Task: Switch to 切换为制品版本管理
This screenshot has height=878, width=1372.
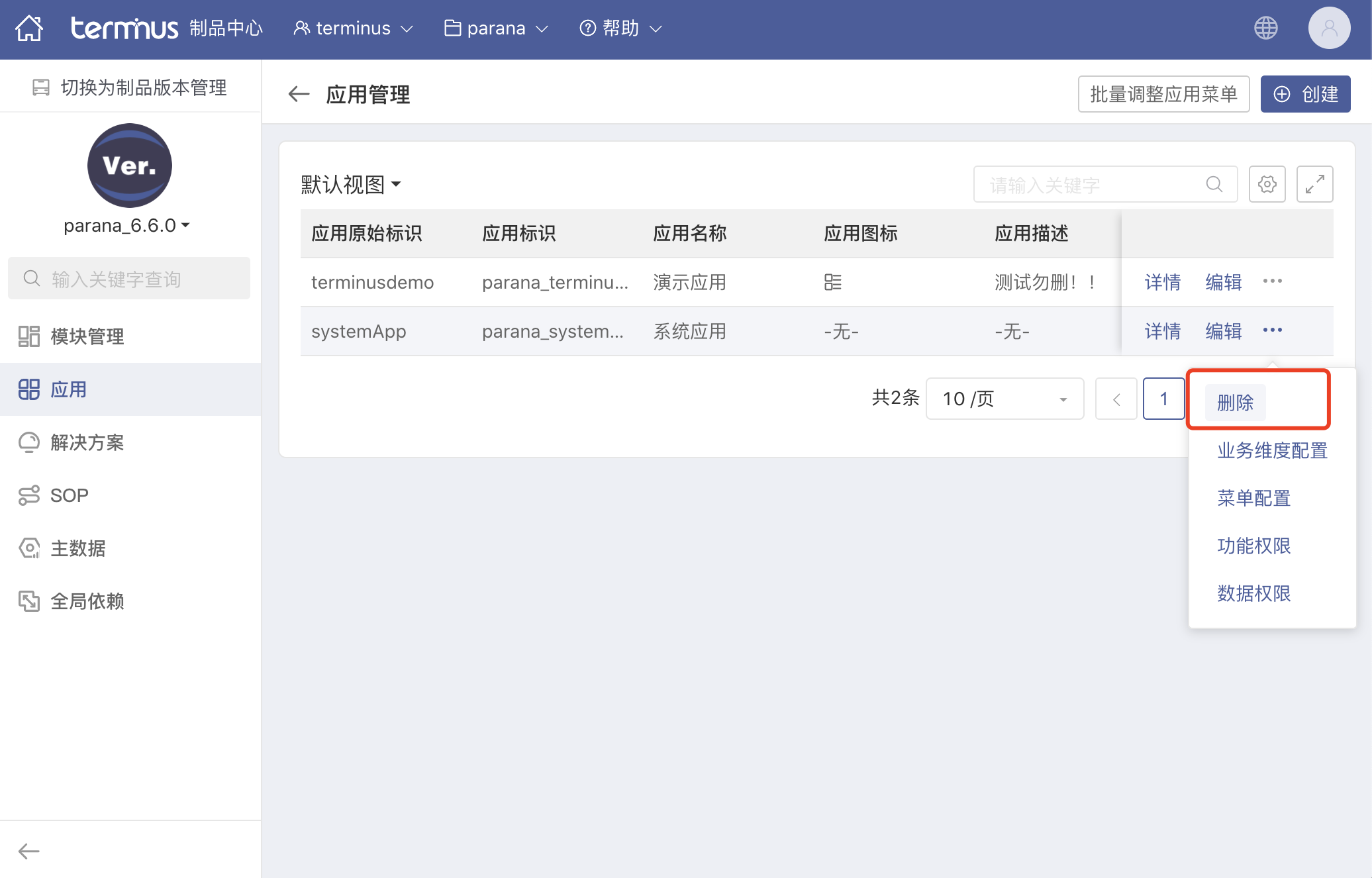Action: point(130,87)
